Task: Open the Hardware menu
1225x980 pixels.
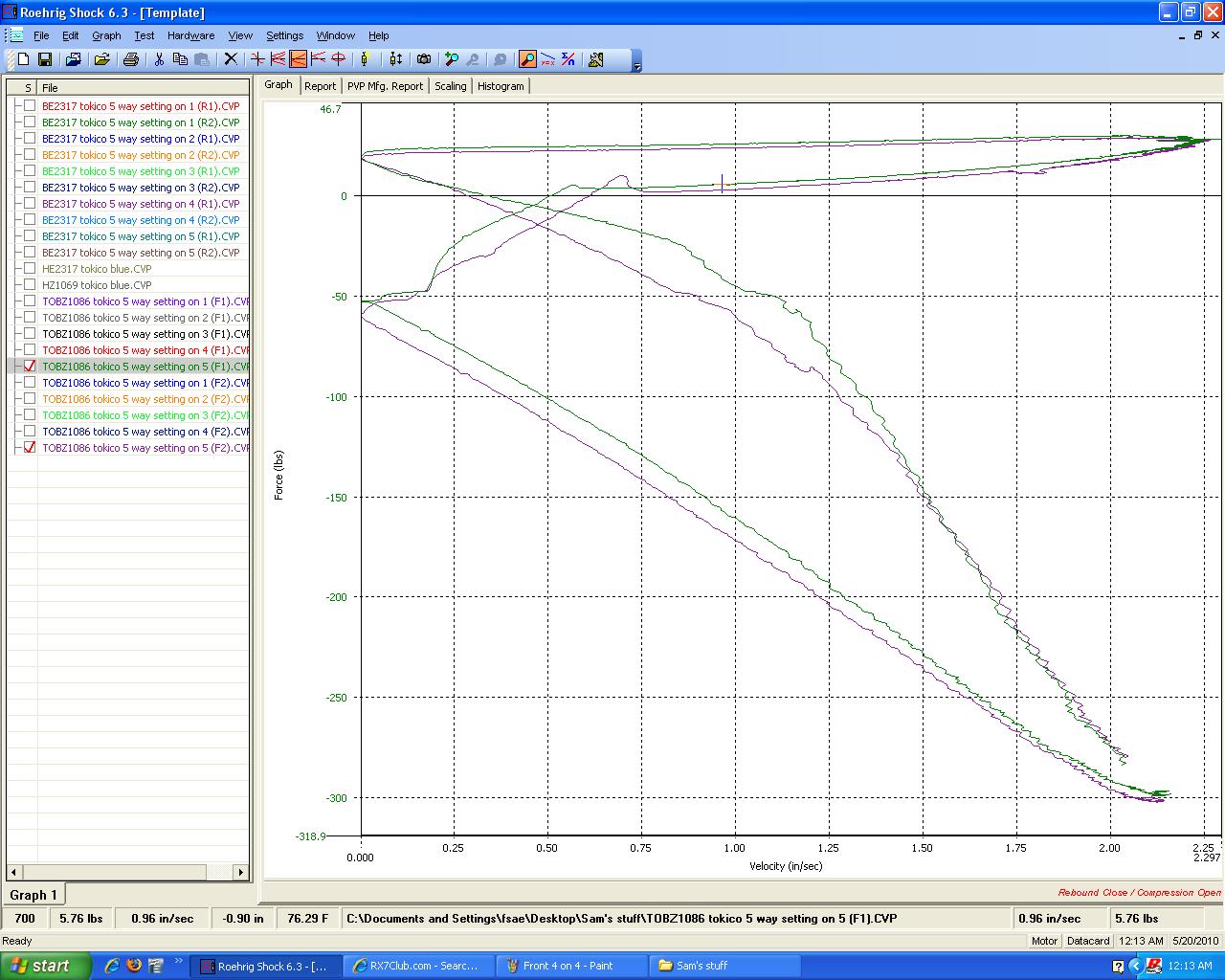Action: click(x=190, y=35)
